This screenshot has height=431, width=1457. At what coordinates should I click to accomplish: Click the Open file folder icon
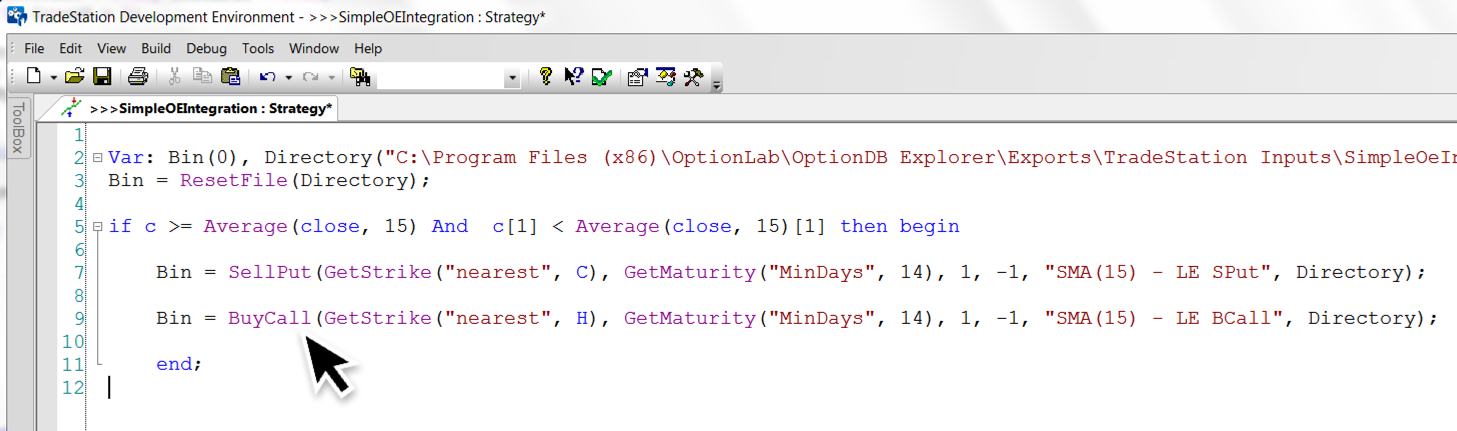point(74,77)
